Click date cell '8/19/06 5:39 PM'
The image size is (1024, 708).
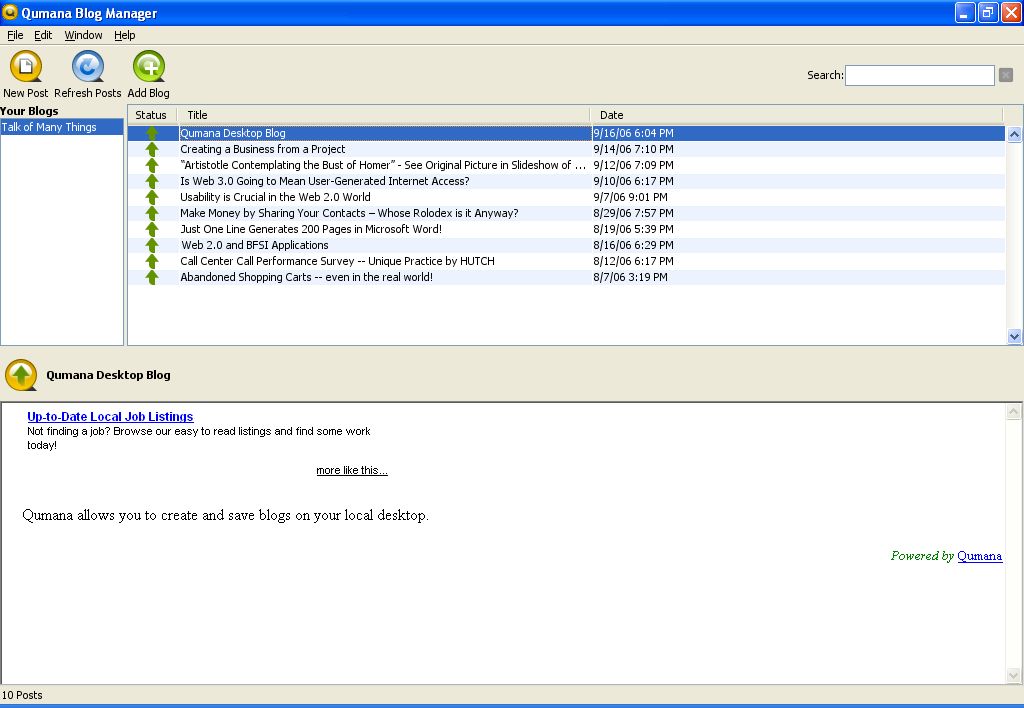pos(633,229)
